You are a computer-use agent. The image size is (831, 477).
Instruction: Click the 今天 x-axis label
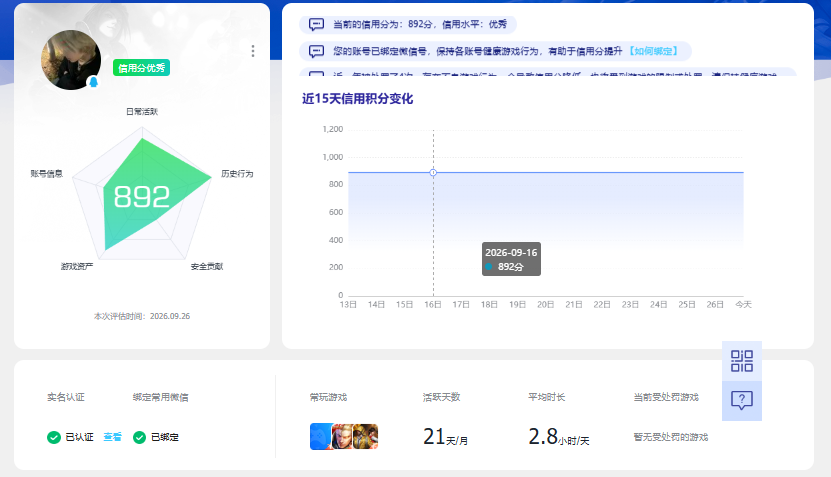point(743,305)
